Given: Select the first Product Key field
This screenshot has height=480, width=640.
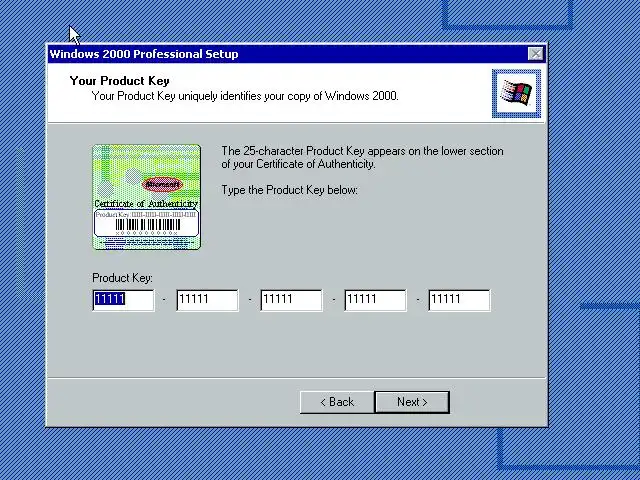Looking at the screenshot, I should point(124,300).
